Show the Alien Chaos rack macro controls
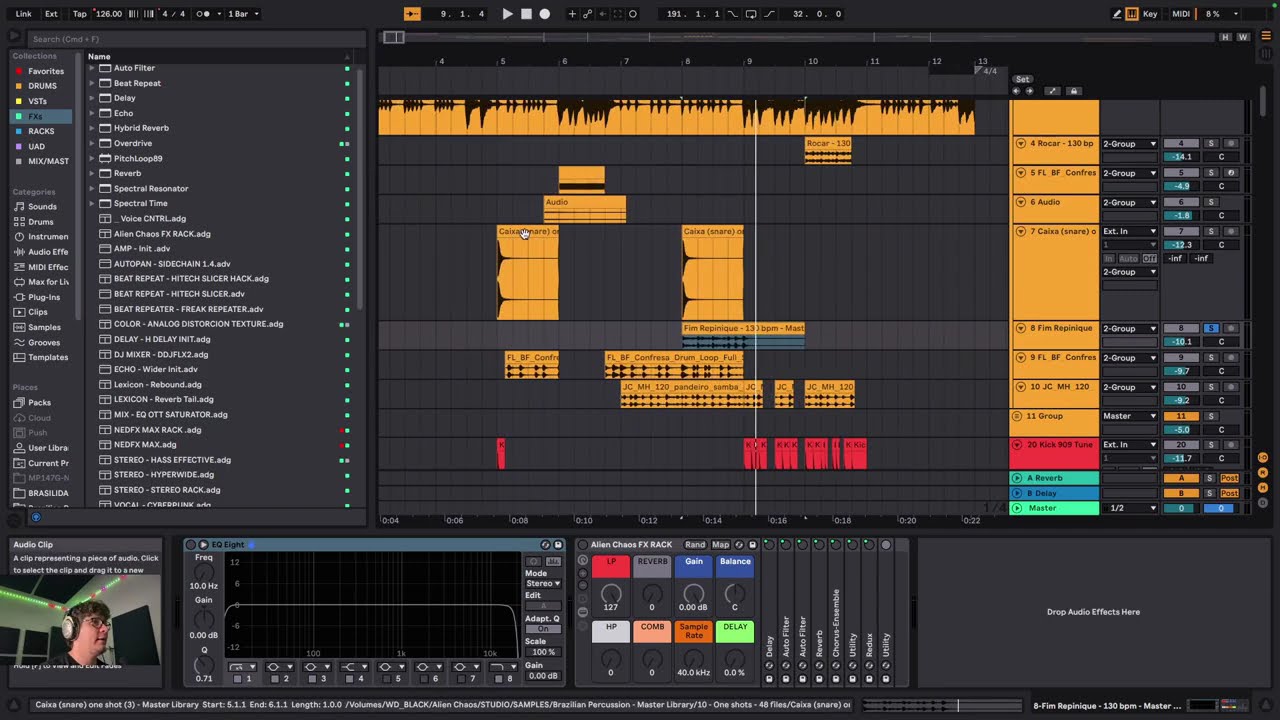Screen dimensions: 1280x720 pyautogui.click(x=583, y=561)
